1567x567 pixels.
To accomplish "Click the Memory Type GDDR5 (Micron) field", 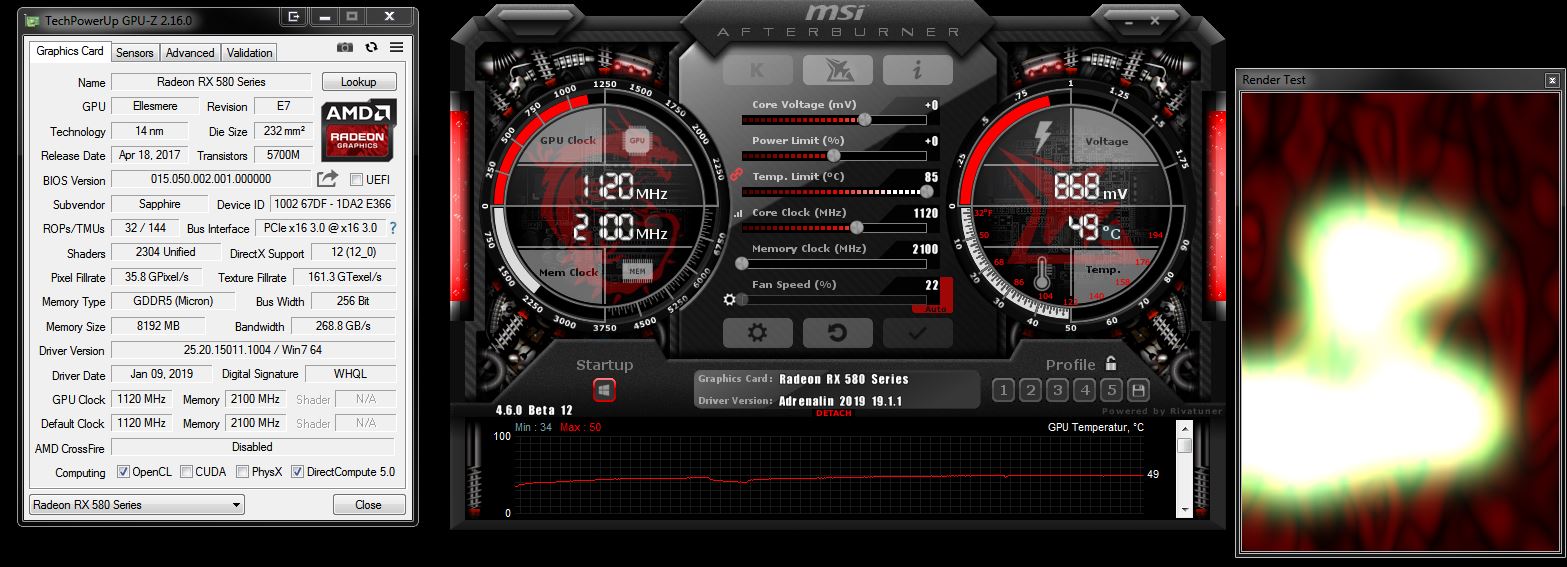I will 173,301.
